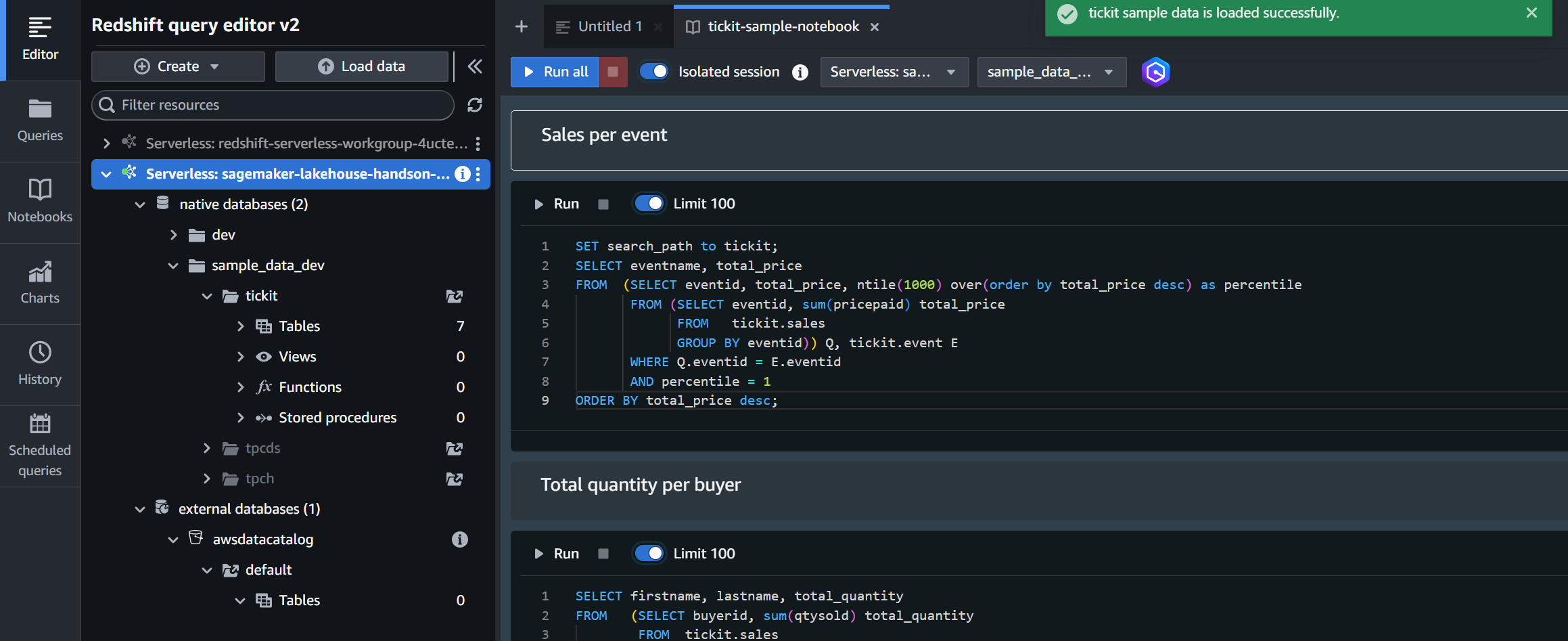
Task: Select the awsdatacatalog tree item
Action: coord(262,539)
